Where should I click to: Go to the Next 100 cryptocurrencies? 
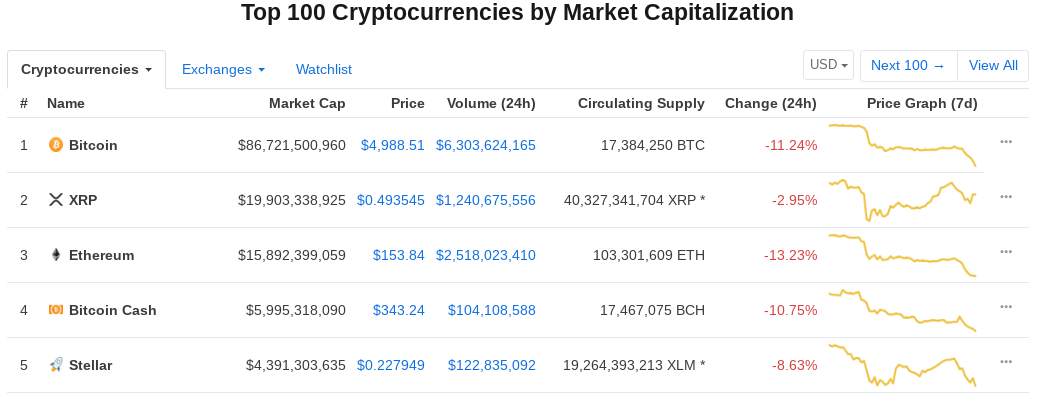[x=909, y=66]
